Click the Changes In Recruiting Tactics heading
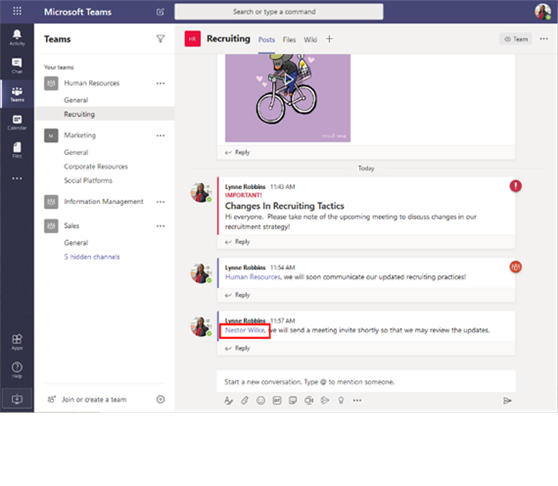The width and height of the screenshot is (558, 486). click(284, 206)
